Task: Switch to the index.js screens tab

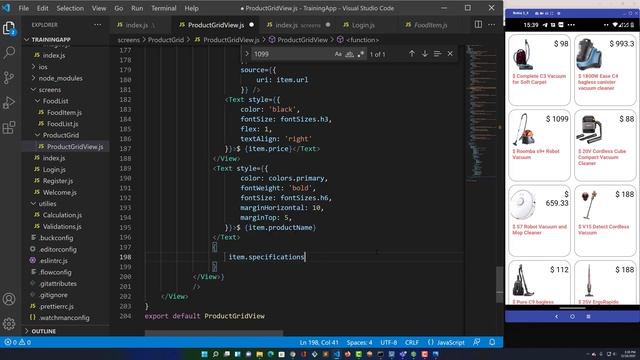Action: [x=298, y=25]
